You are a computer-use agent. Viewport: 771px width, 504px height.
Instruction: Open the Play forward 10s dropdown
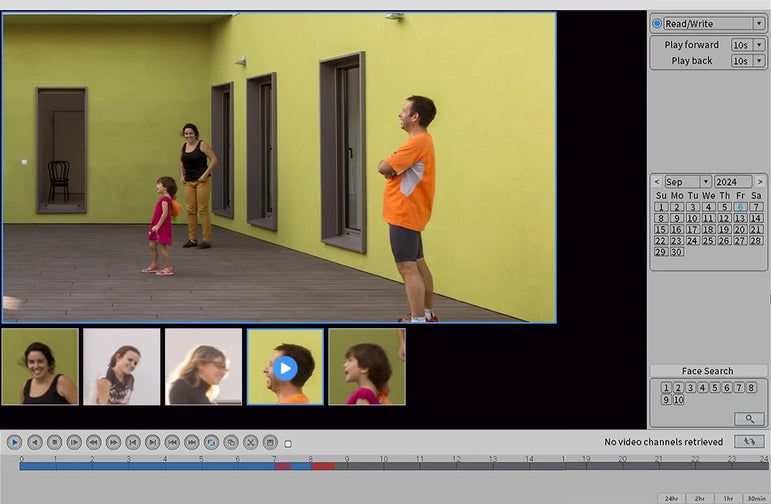click(x=759, y=45)
